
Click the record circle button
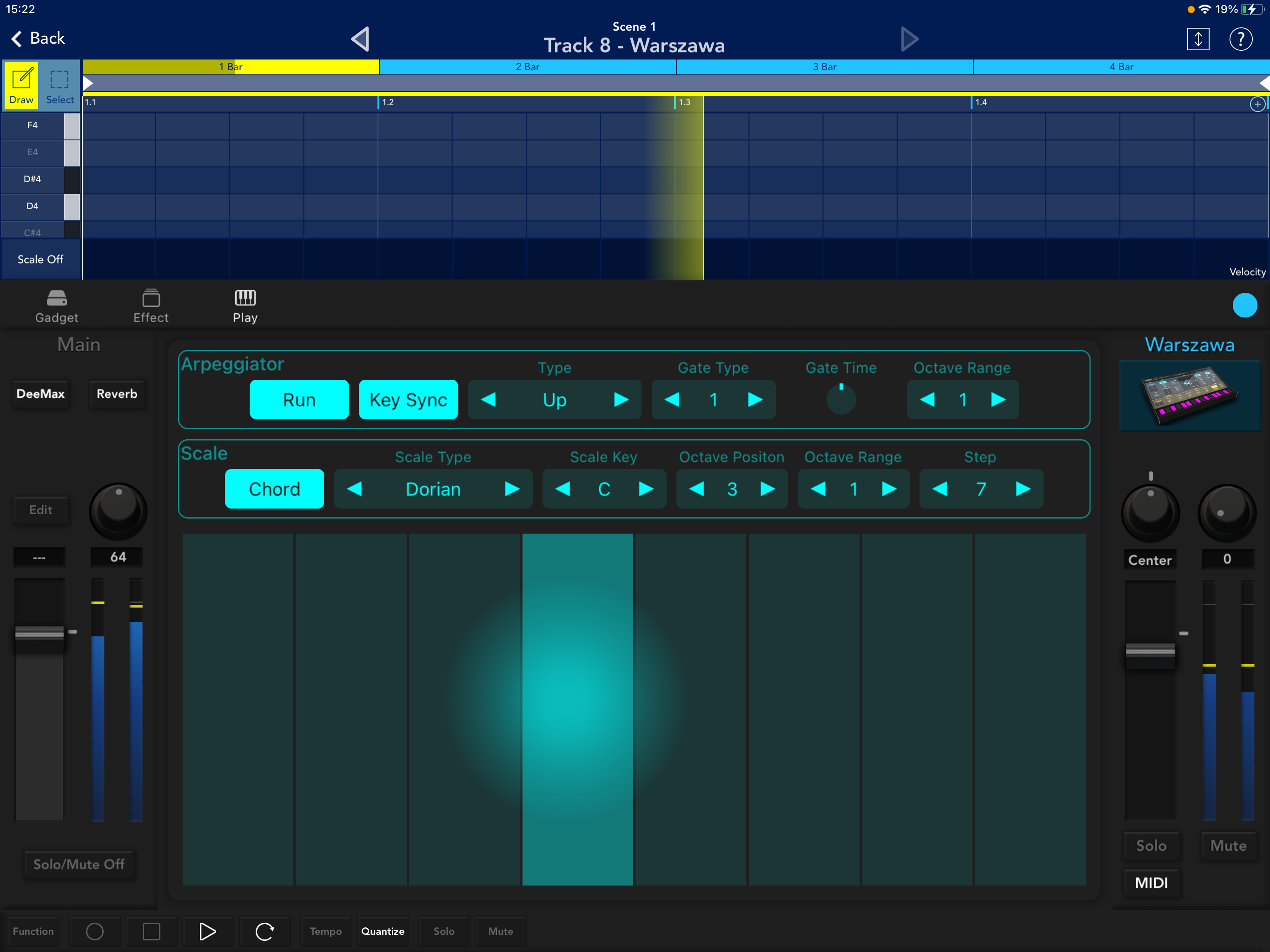point(95,931)
